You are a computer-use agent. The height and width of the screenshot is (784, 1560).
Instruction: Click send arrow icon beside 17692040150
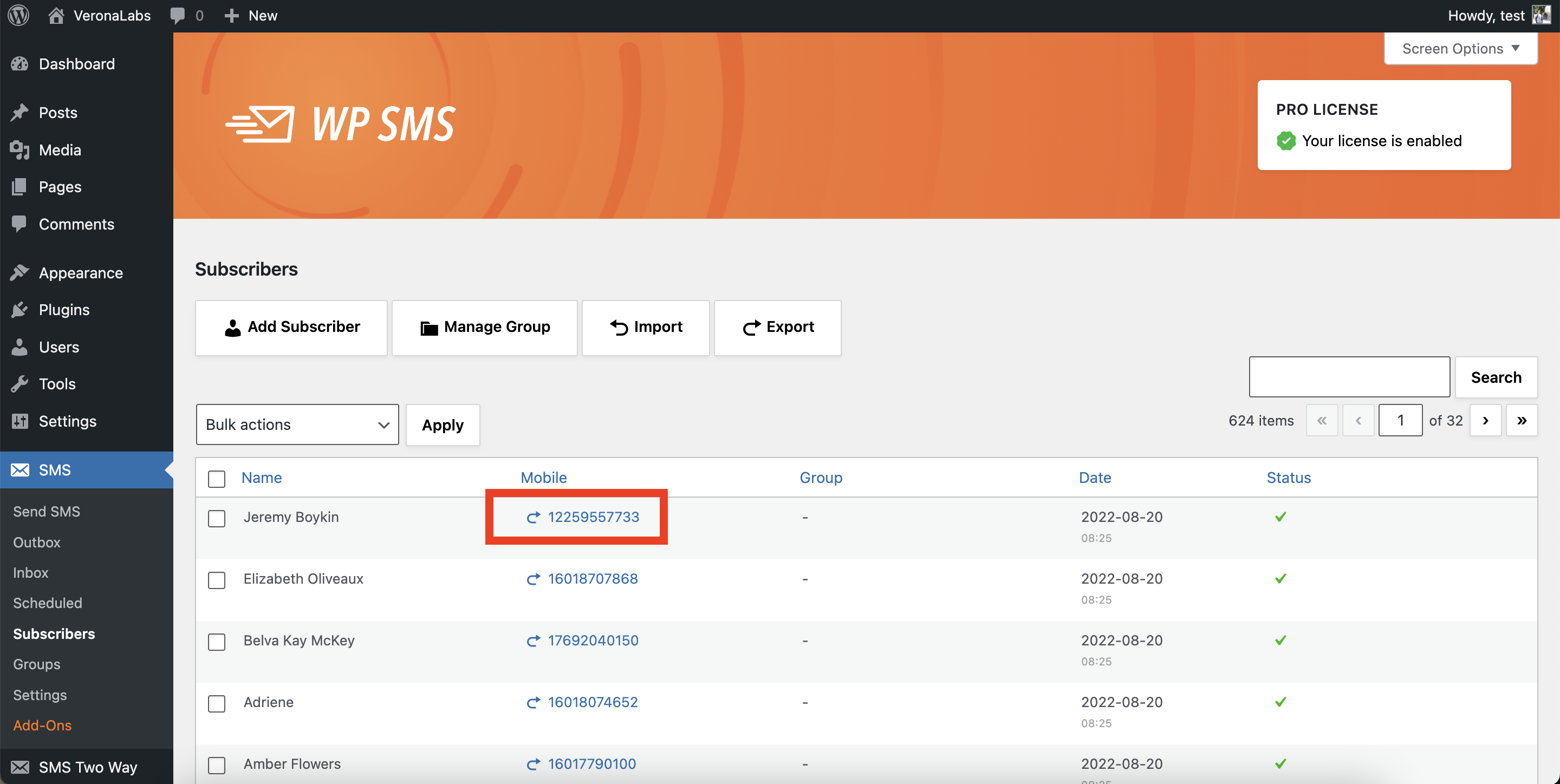533,641
